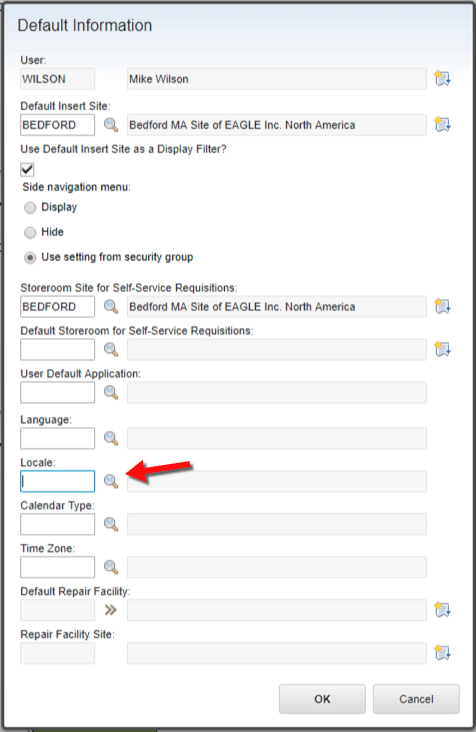Click the Default Information dialog title
This screenshot has width=476, height=732.
tap(84, 25)
